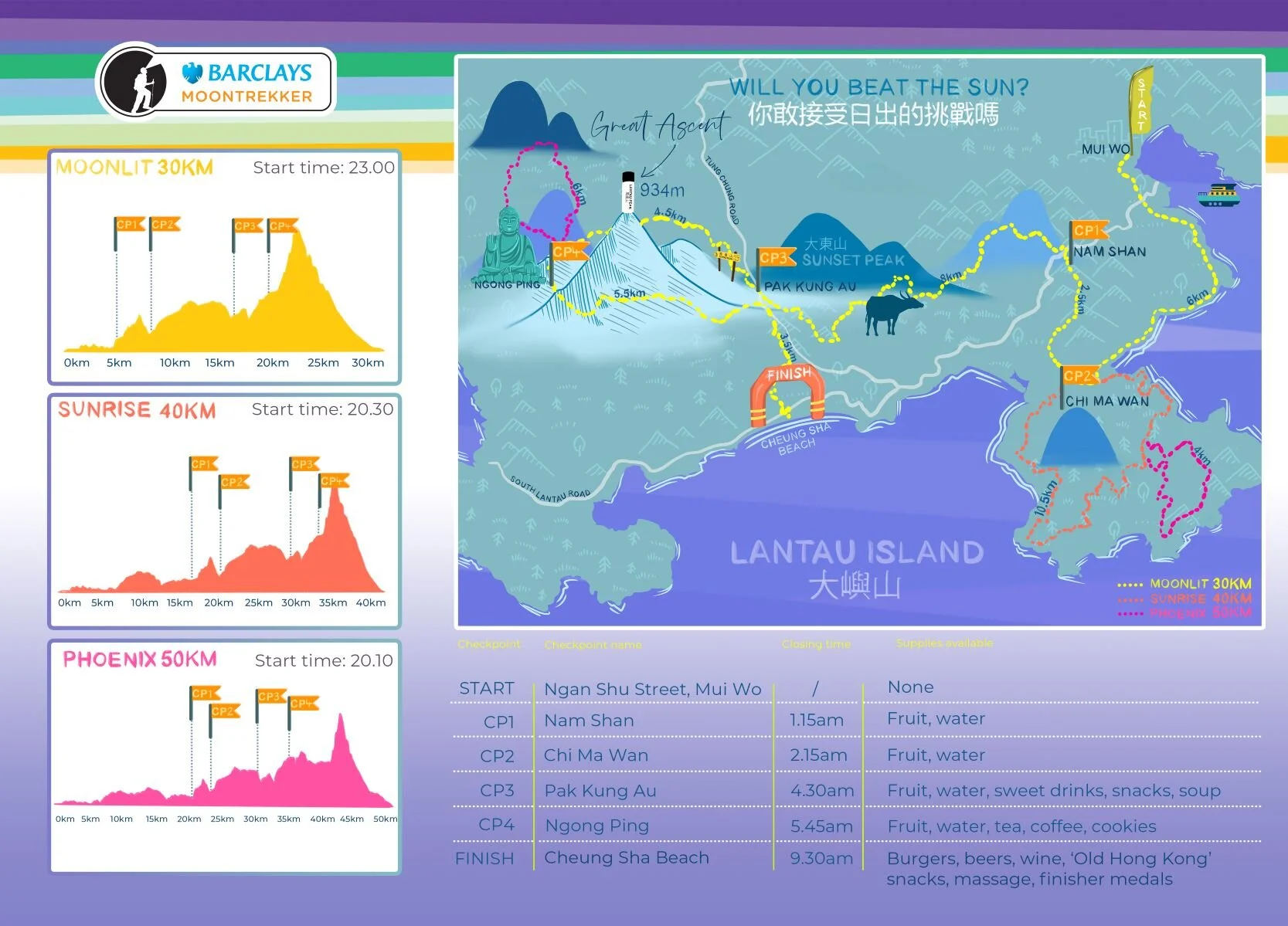
Task: Click the 934m summit marker post
Action: point(628,192)
